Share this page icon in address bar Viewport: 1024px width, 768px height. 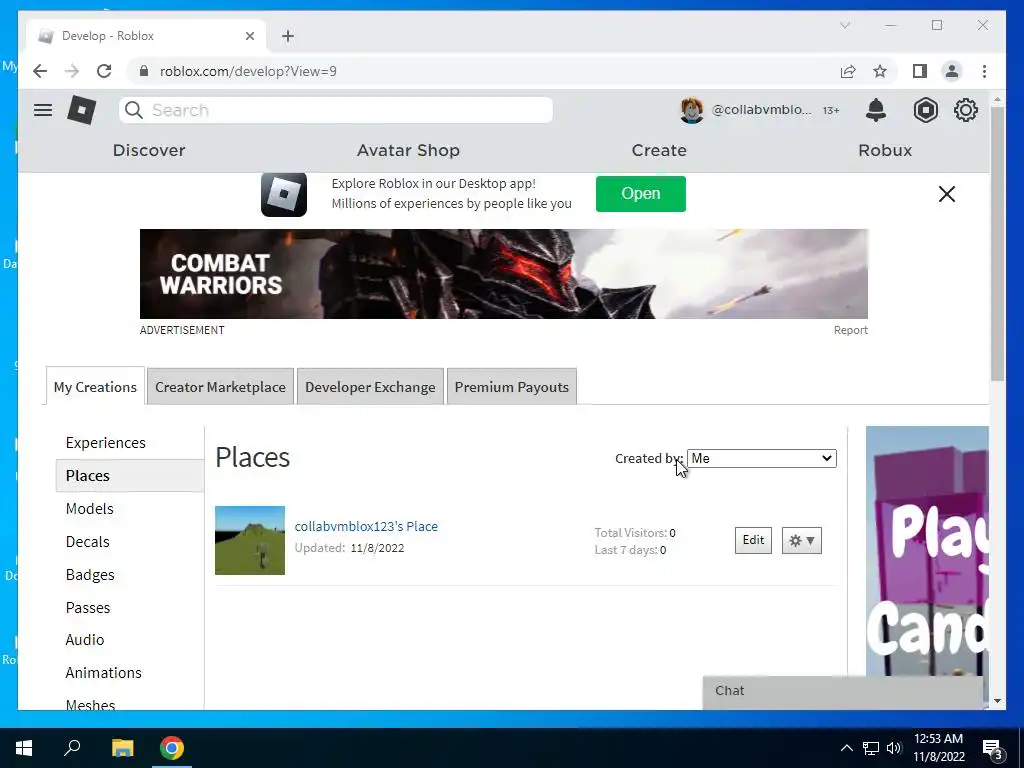(x=848, y=71)
